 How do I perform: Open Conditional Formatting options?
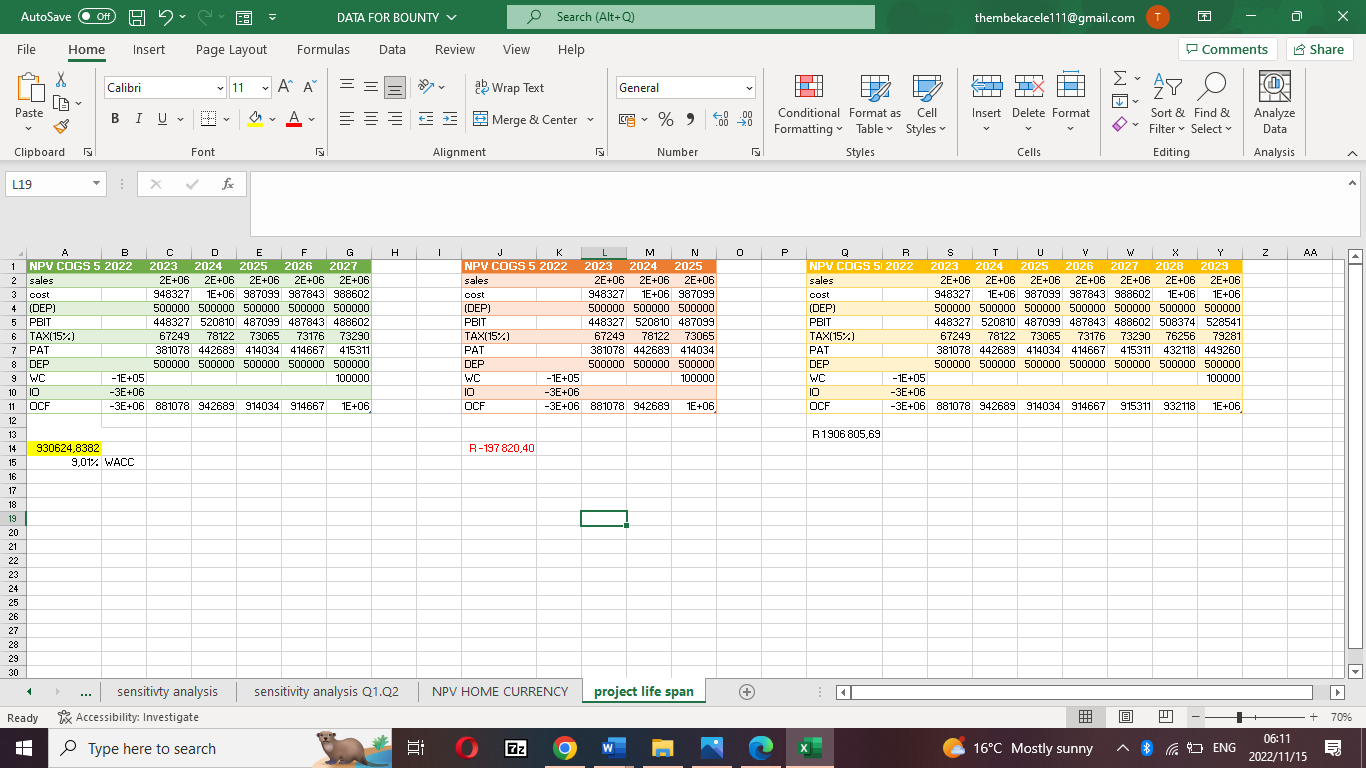pyautogui.click(x=807, y=105)
